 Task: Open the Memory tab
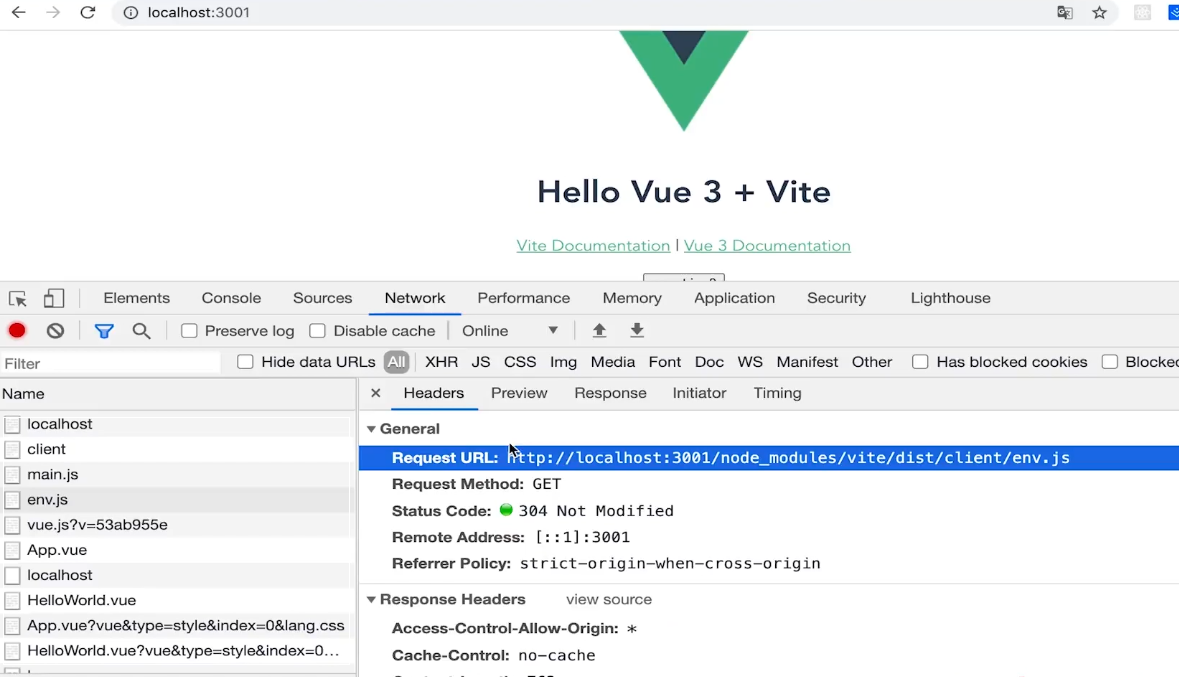[632, 298]
